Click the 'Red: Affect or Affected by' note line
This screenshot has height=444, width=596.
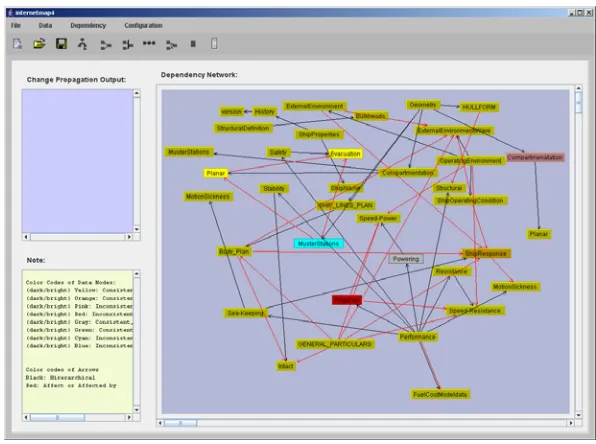click(71, 385)
